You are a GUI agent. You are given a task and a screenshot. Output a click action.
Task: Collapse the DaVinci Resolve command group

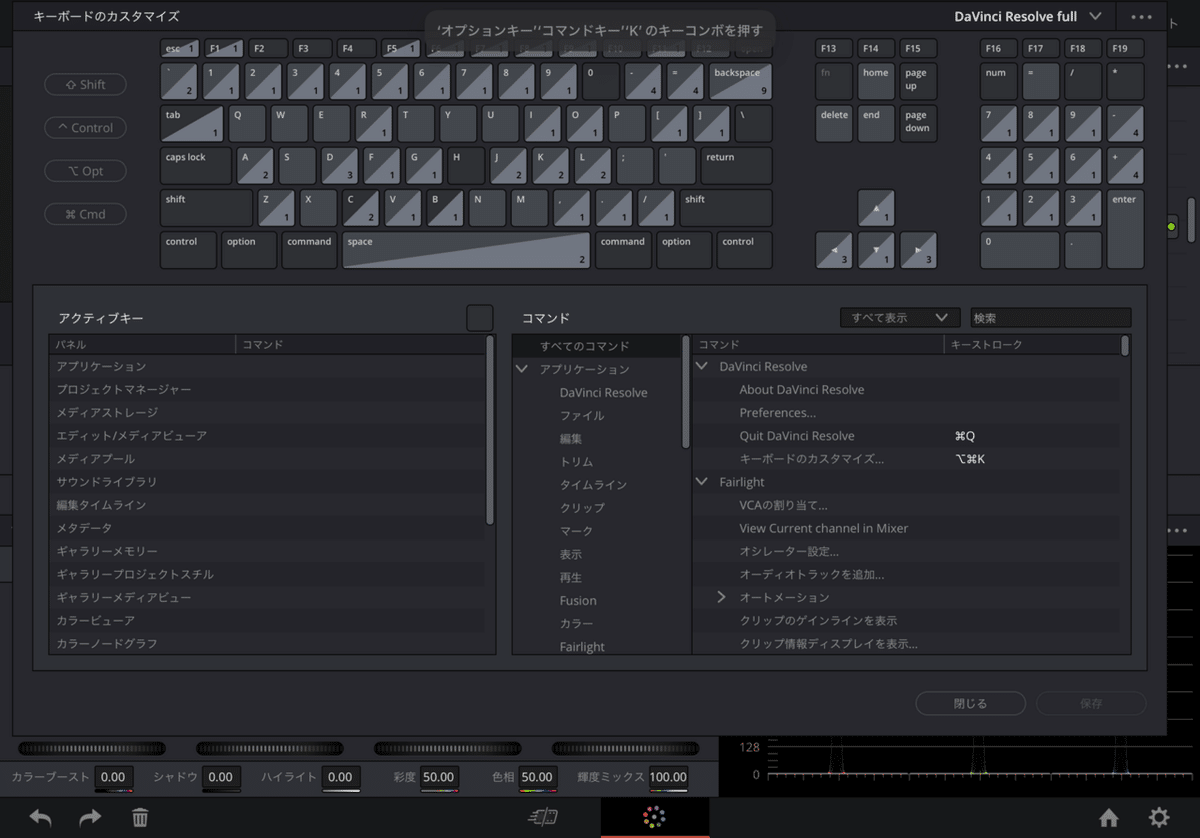click(x=702, y=366)
